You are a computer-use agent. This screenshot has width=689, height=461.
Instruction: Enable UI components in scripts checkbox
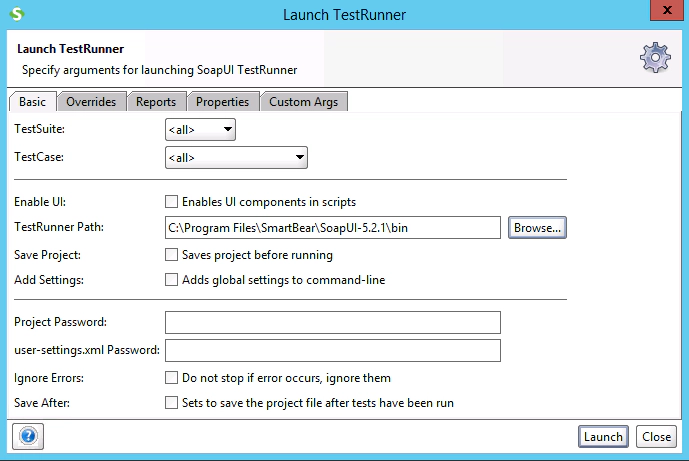[x=171, y=202]
